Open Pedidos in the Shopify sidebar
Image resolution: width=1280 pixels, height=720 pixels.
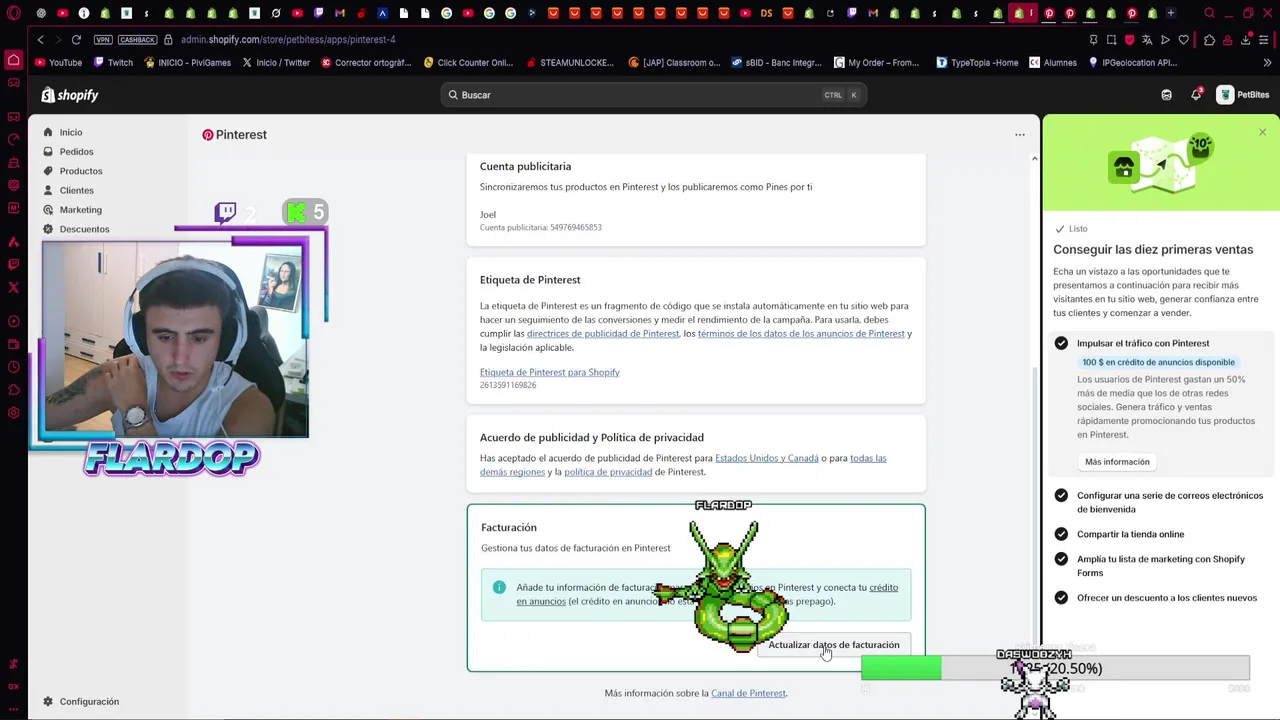[x=76, y=152]
